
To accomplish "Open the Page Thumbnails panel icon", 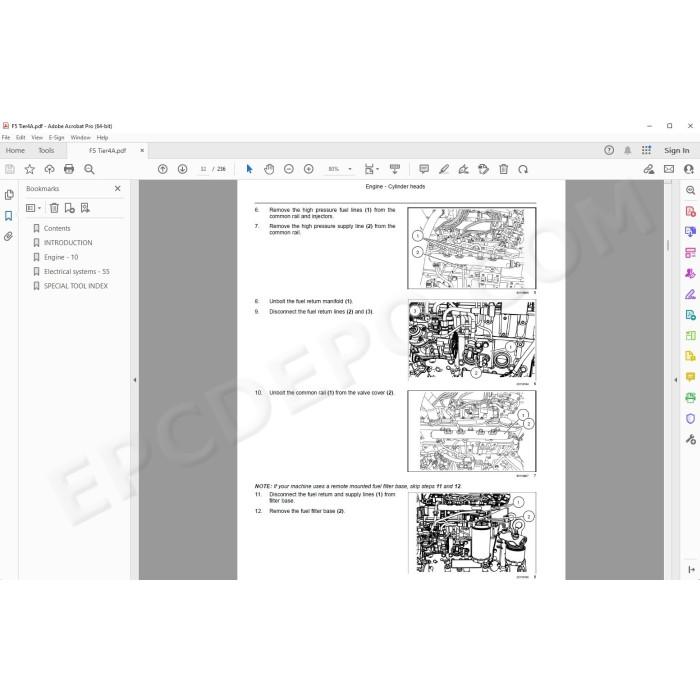I will [8, 195].
